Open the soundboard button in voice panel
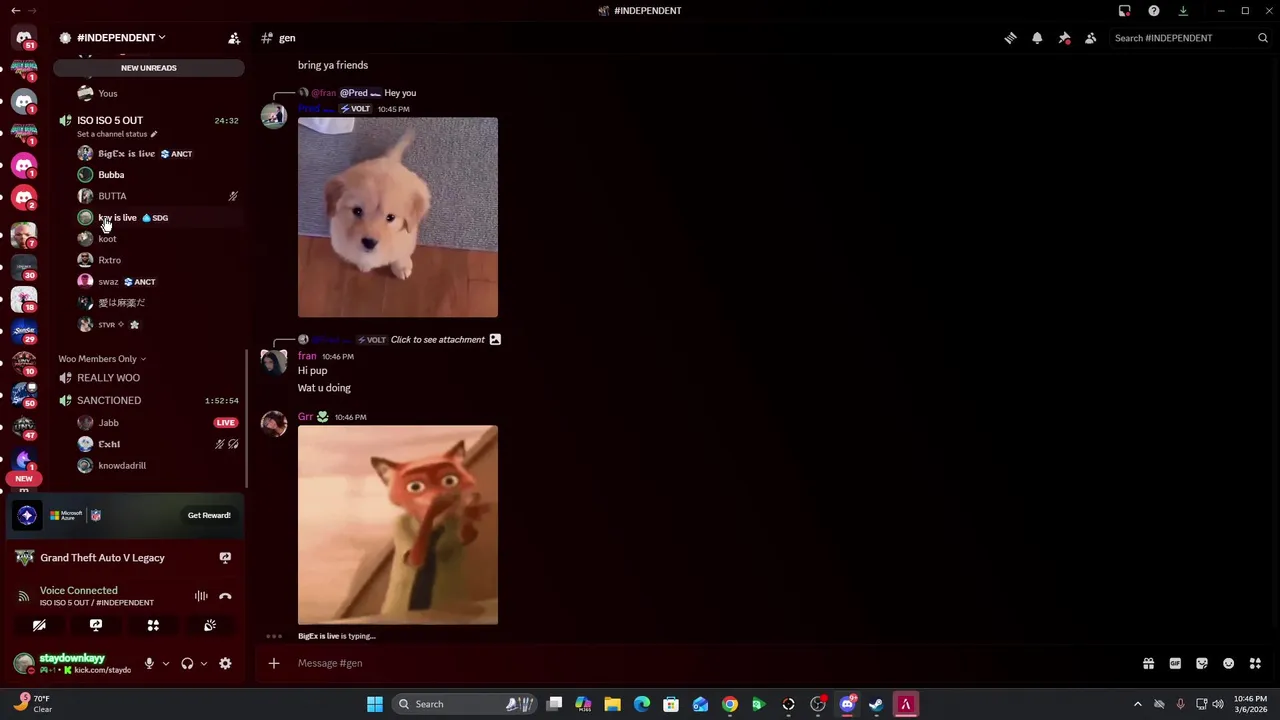This screenshot has width=1280, height=720. click(210, 625)
